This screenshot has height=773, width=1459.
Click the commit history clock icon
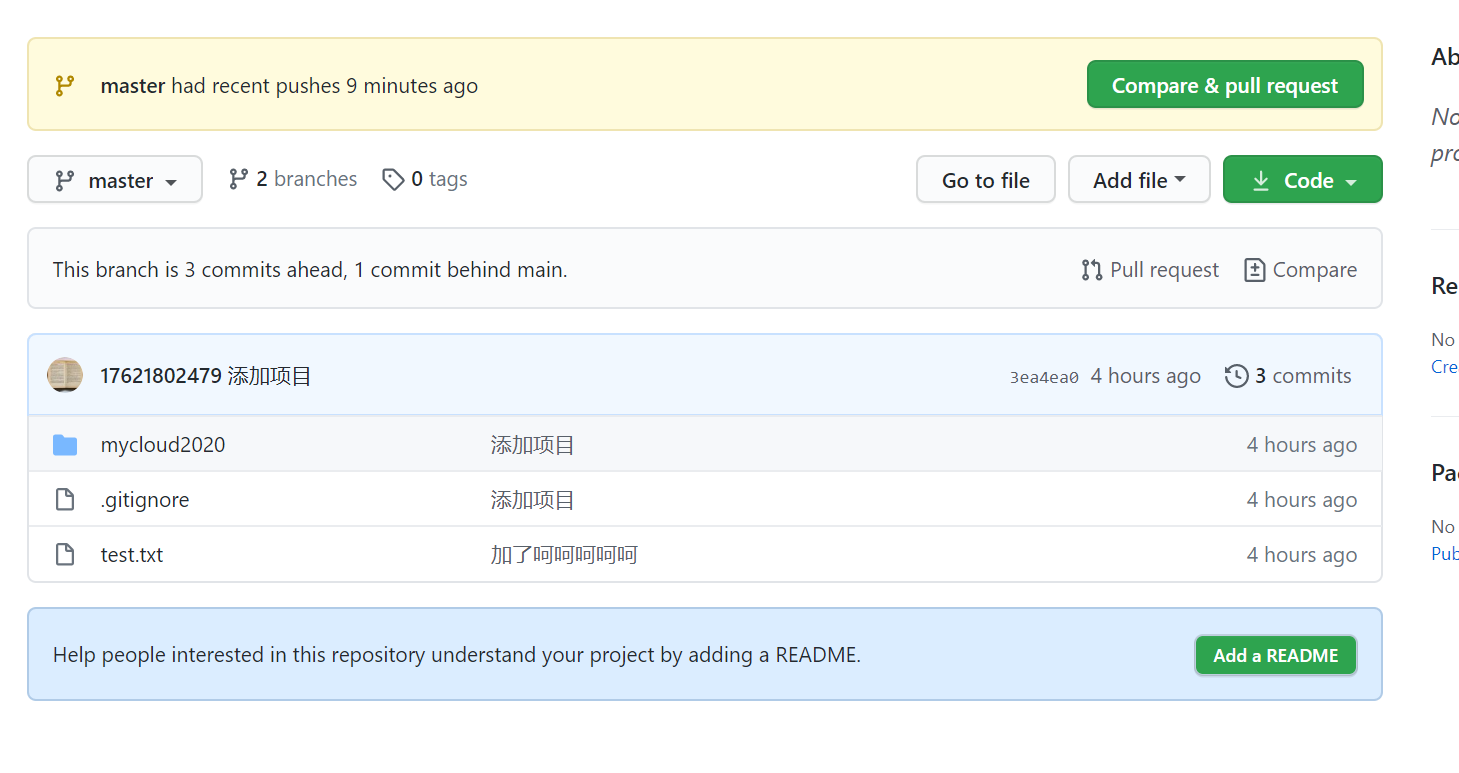[1237, 376]
